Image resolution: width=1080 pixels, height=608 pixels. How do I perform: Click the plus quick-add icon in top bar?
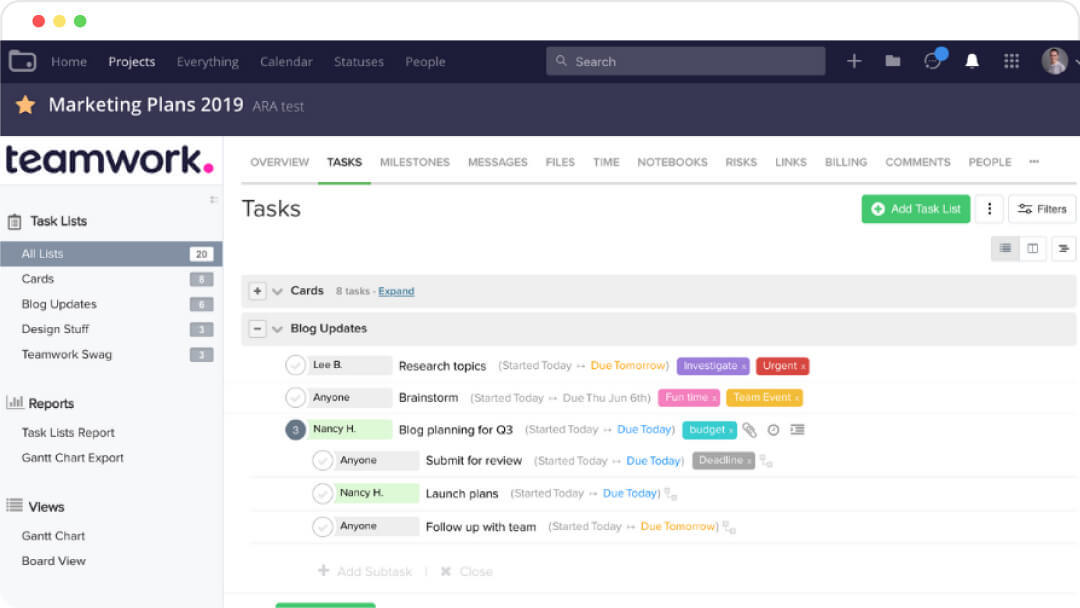[x=855, y=61]
